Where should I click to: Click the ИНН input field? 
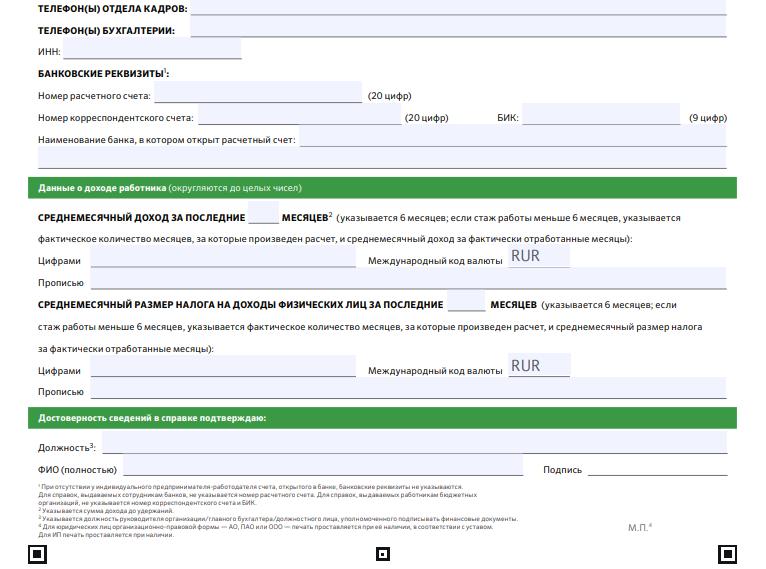152,49
